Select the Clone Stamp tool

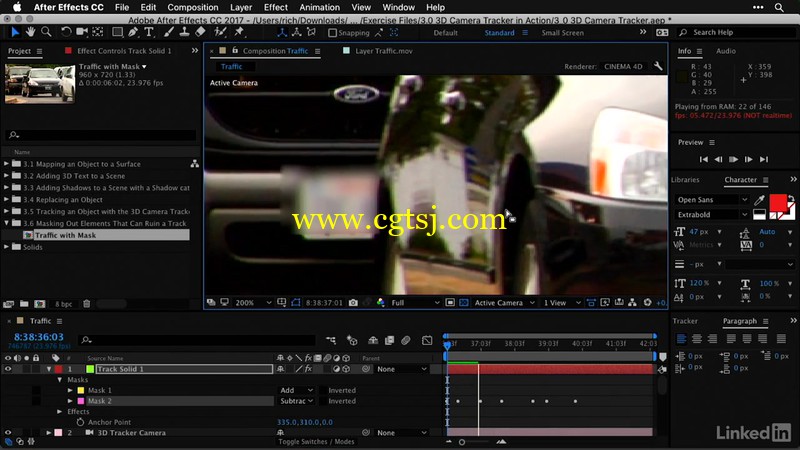[x=184, y=32]
